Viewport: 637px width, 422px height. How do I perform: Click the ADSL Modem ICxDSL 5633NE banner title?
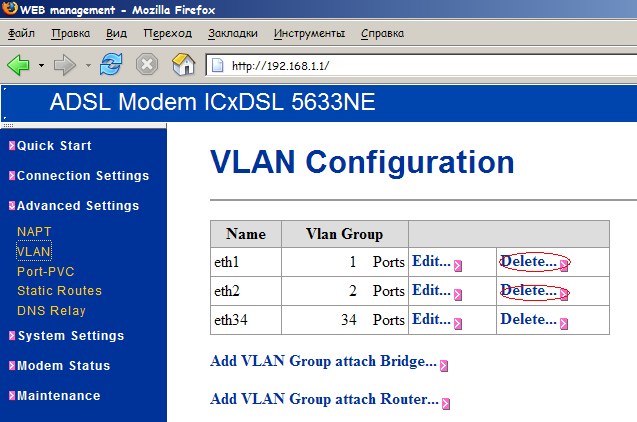pos(212,102)
